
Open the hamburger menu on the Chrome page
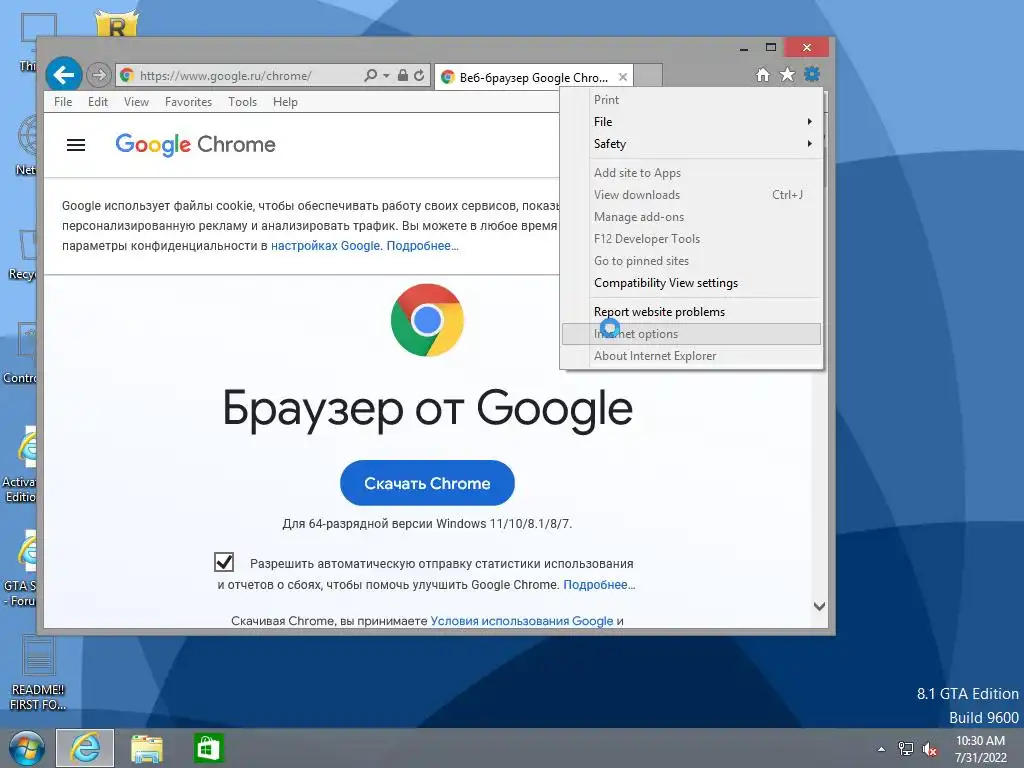tap(76, 145)
